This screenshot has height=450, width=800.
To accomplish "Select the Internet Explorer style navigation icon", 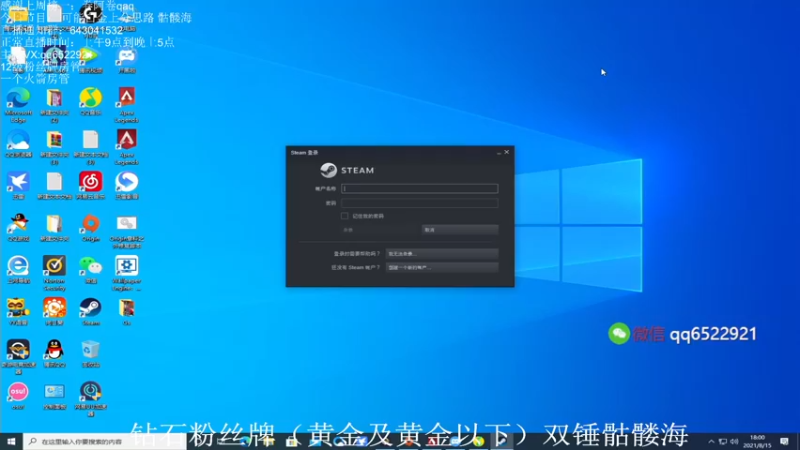I will click(x=18, y=270).
